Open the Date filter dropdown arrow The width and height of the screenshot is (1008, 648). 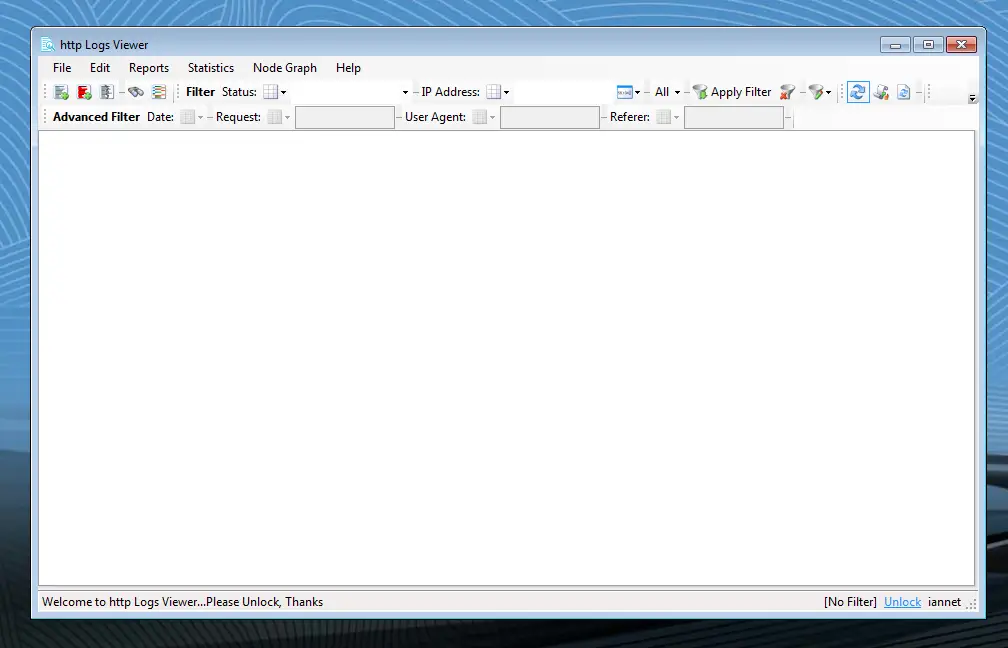coord(199,117)
